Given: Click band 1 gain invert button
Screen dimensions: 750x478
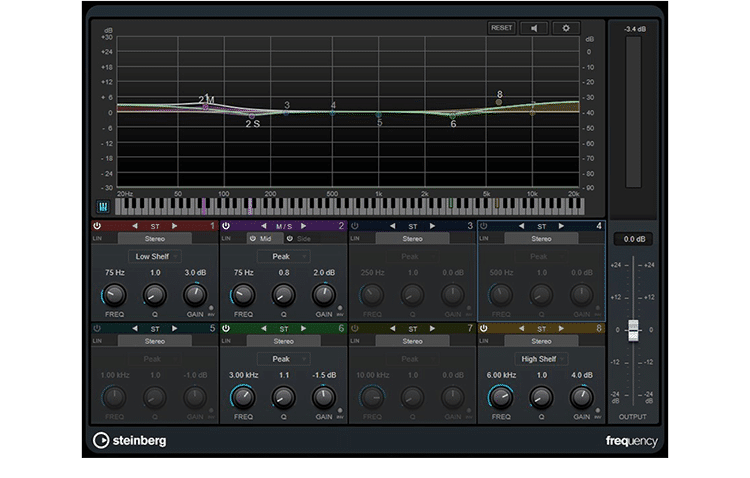Looking at the screenshot, I should (211, 308).
